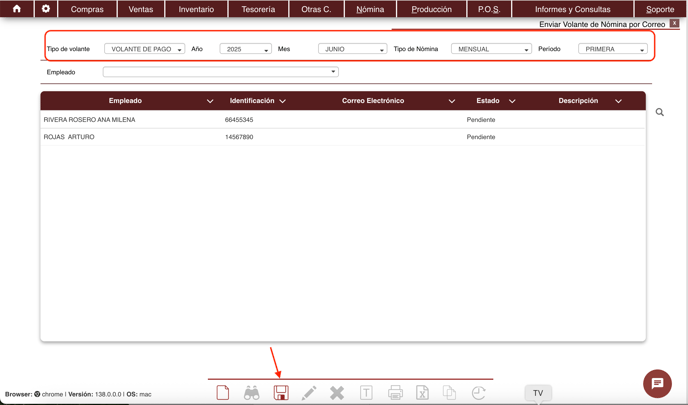Select the ROJAS ARTURO row
This screenshot has width=688, height=405.
click(342, 137)
